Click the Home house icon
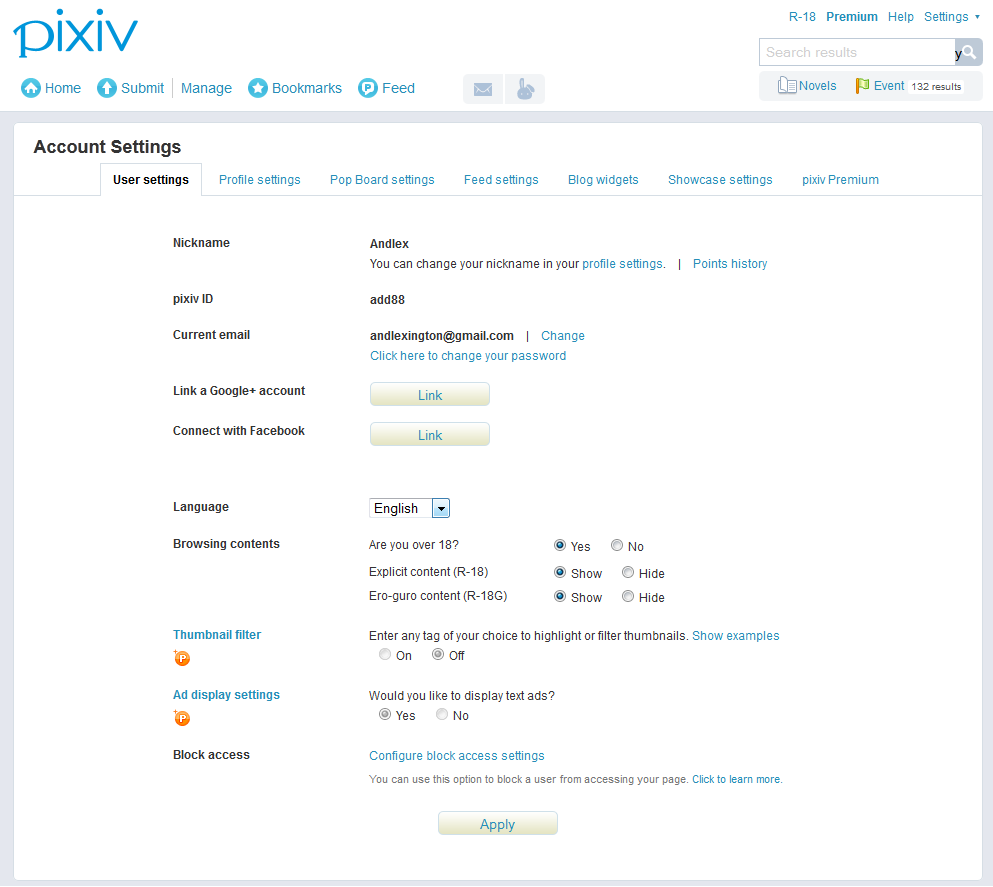The height and width of the screenshot is (887, 993). (x=31, y=88)
